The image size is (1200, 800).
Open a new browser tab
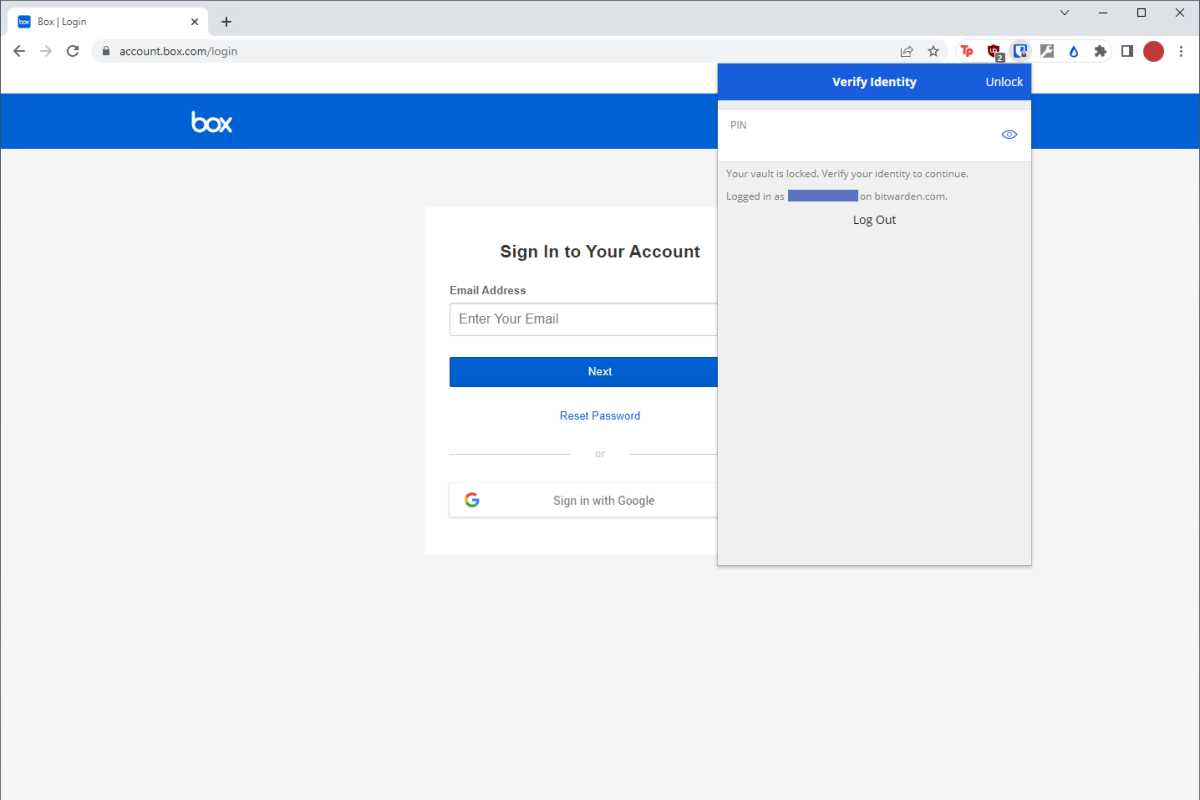coord(226,21)
